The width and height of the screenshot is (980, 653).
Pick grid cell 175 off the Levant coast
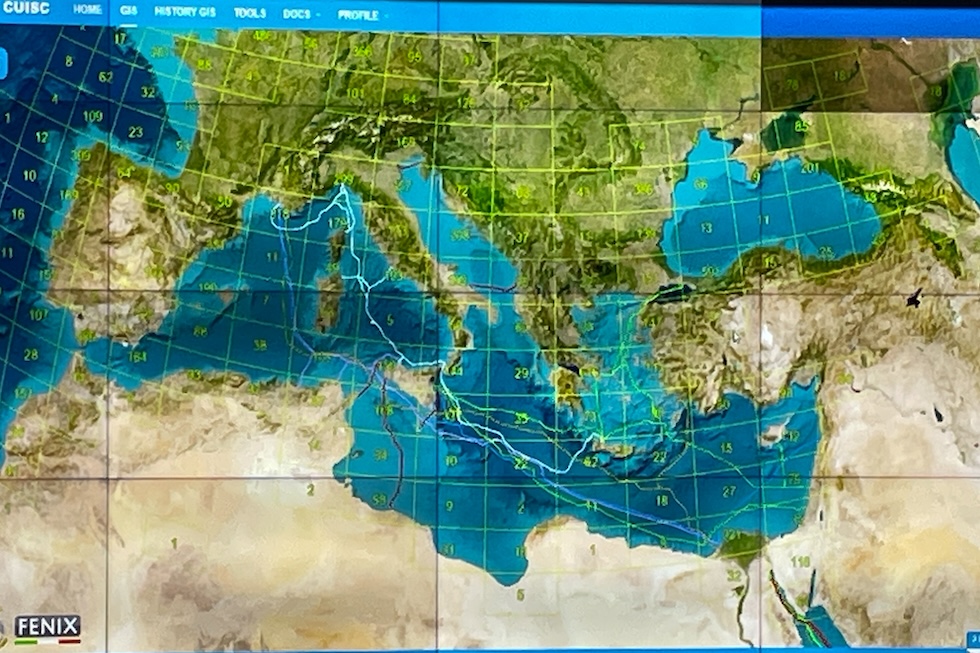coord(793,479)
